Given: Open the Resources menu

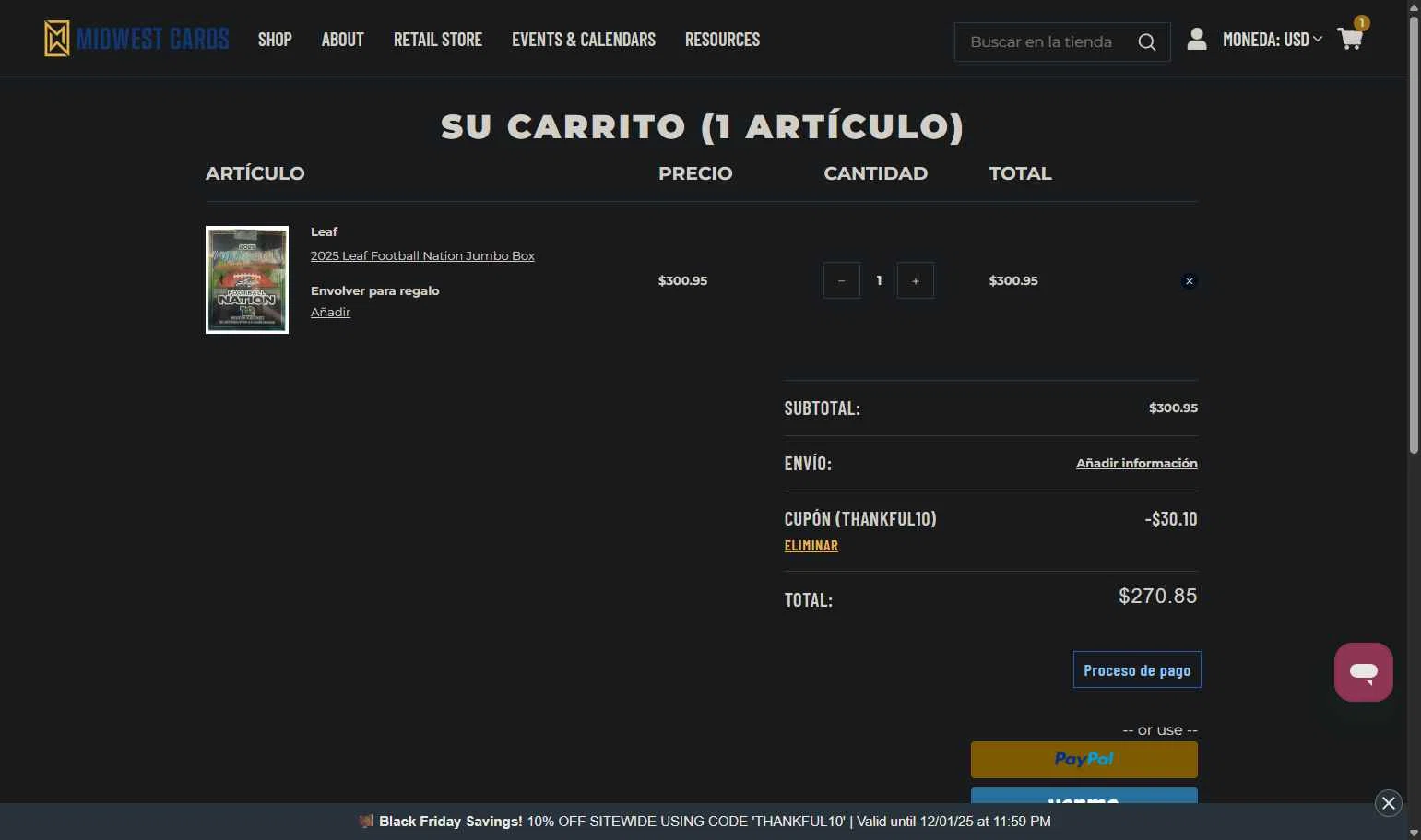Looking at the screenshot, I should click(722, 40).
